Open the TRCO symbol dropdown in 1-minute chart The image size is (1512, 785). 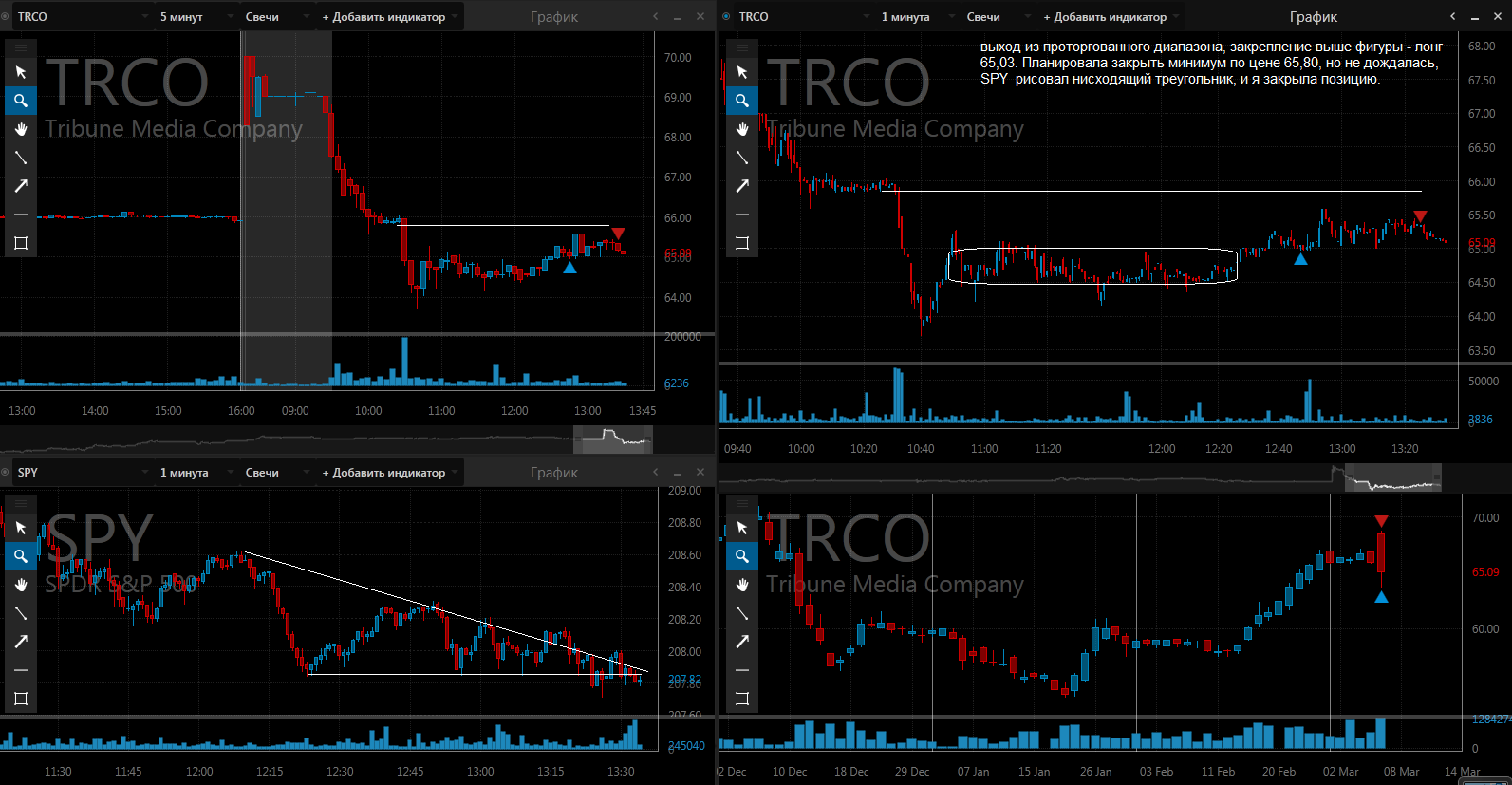coord(867,17)
